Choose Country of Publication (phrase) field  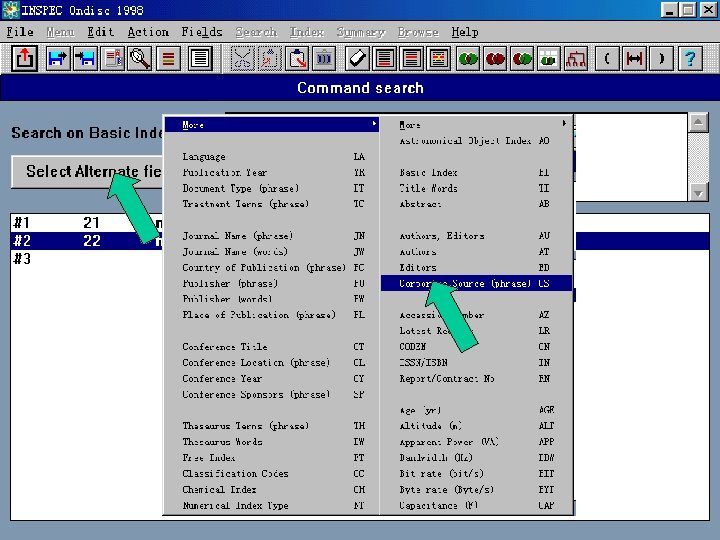pos(272,267)
